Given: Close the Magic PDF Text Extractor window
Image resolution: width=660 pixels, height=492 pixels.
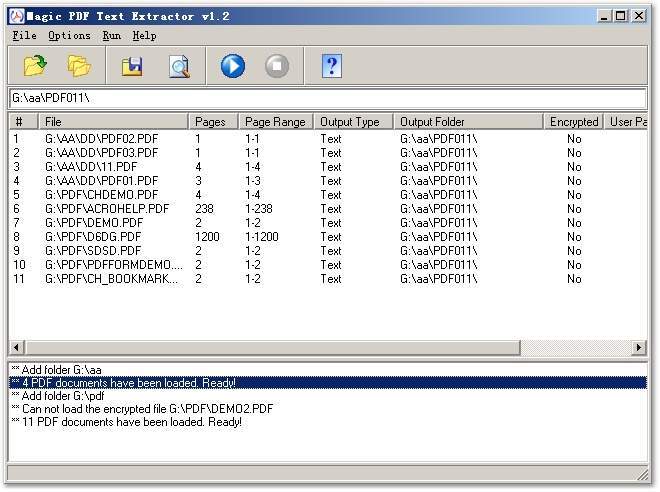Looking at the screenshot, I should [x=639, y=16].
